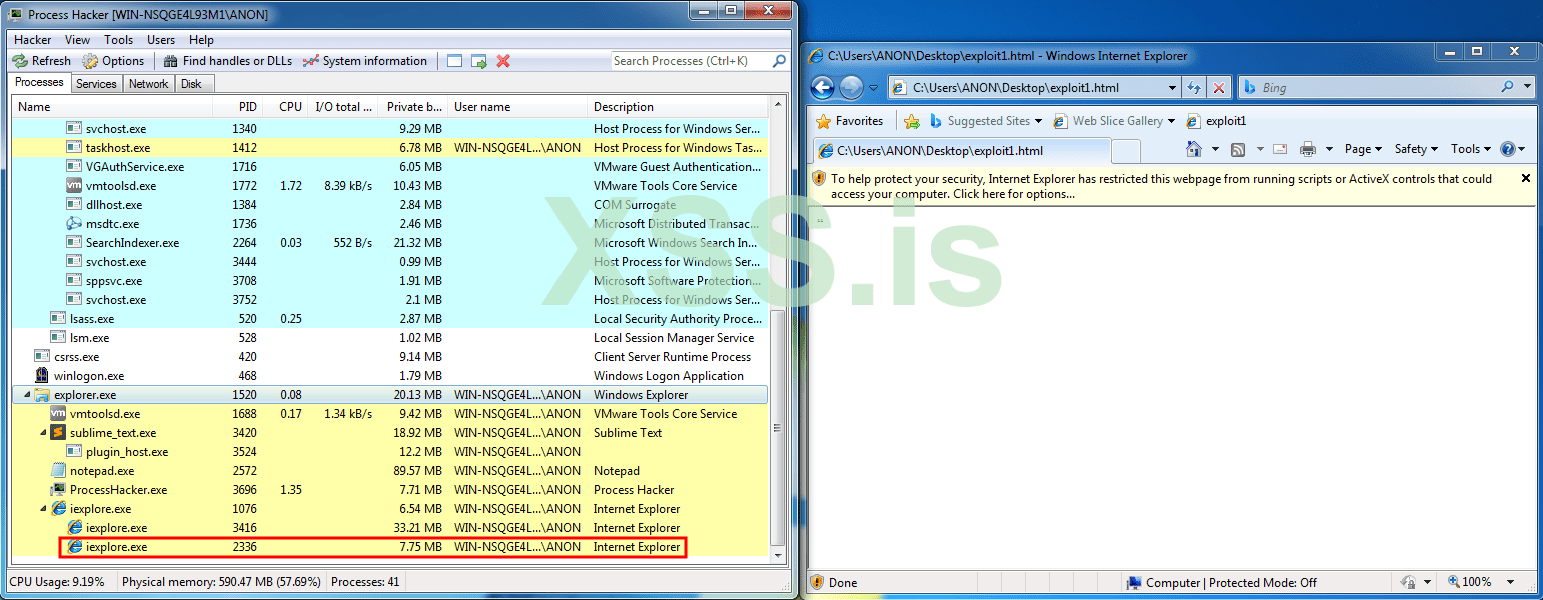Sort by the CPU column header
This screenshot has width=1543, height=600.
click(287, 107)
